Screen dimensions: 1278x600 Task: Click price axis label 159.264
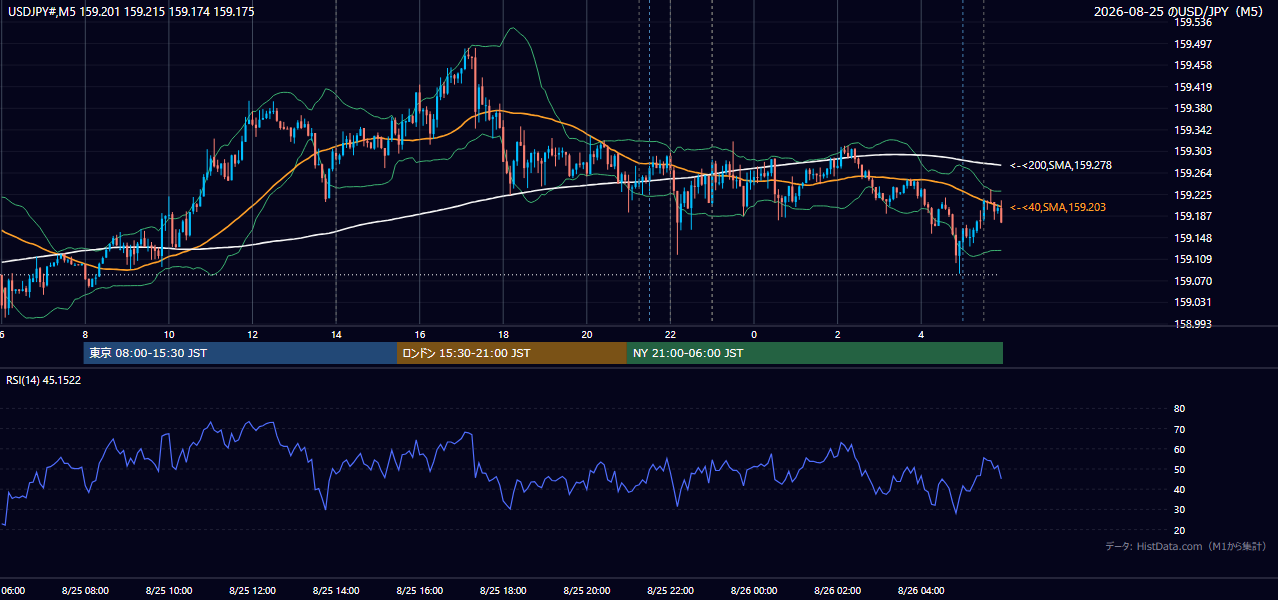1193,173
